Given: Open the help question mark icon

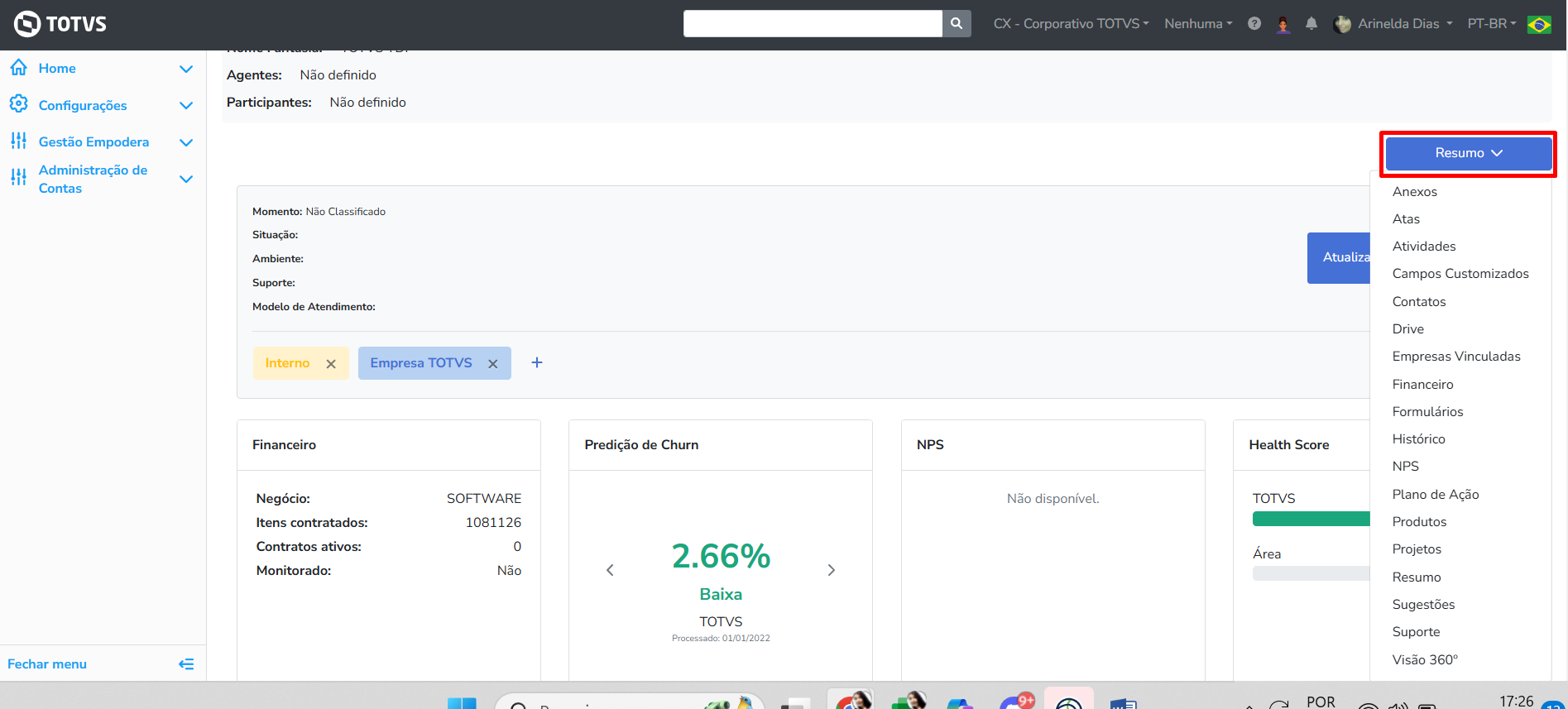Looking at the screenshot, I should [1254, 24].
